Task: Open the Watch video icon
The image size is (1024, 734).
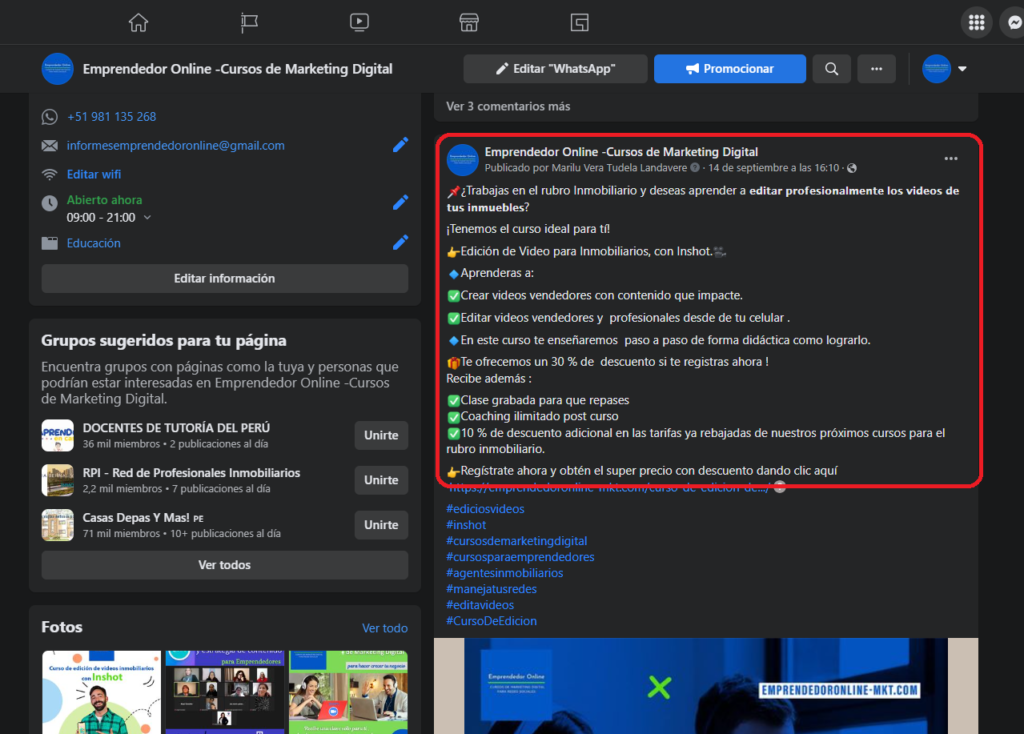Action: [x=359, y=22]
